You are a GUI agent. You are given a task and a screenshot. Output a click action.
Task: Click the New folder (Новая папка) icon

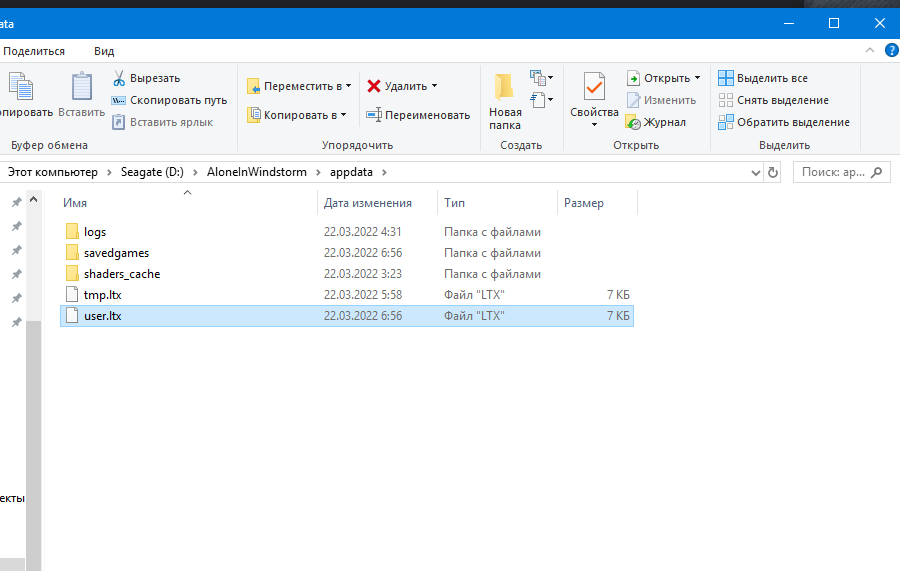(x=504, y=88)
